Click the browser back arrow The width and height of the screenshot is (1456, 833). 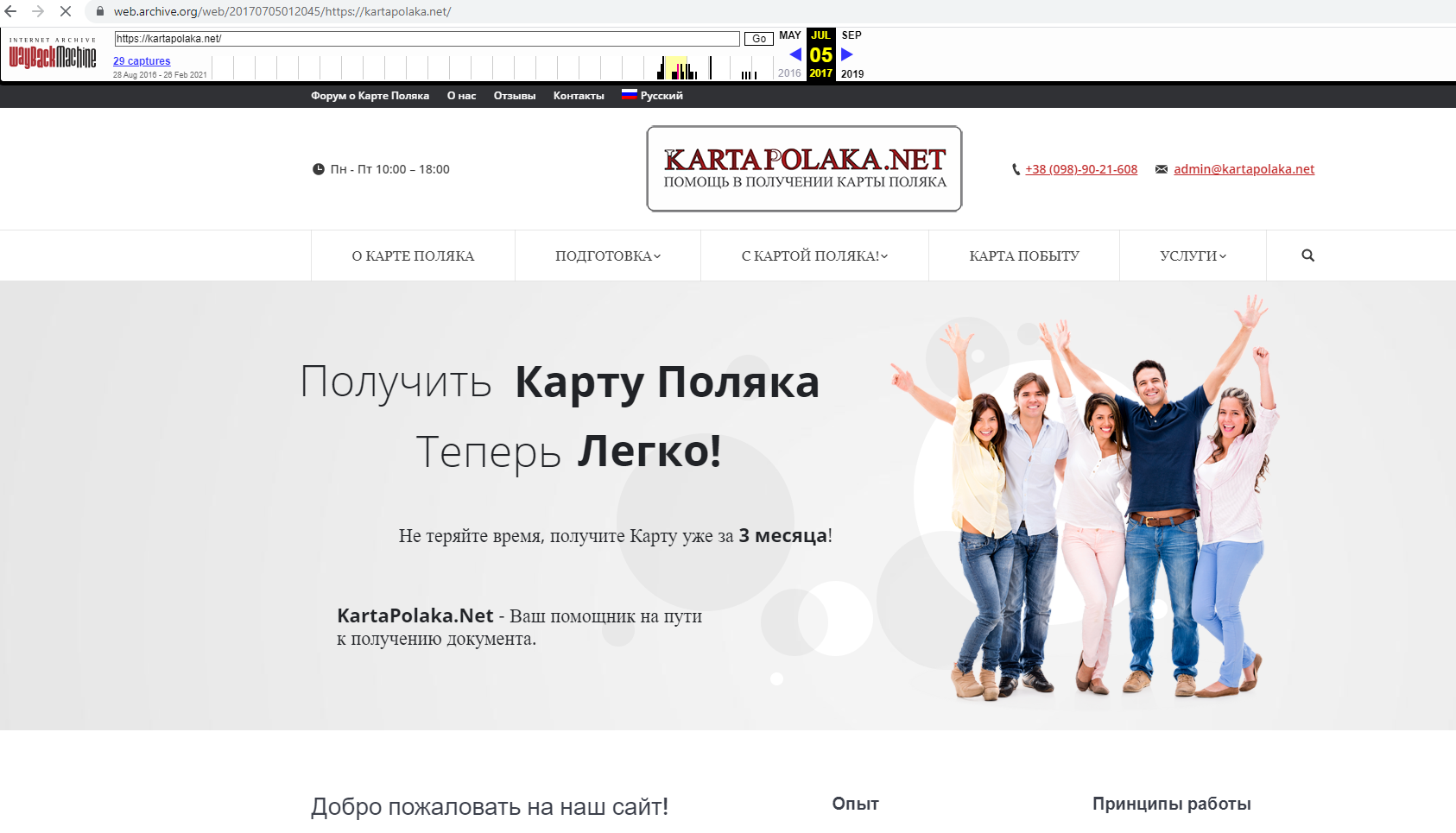[x=11, y=11]
